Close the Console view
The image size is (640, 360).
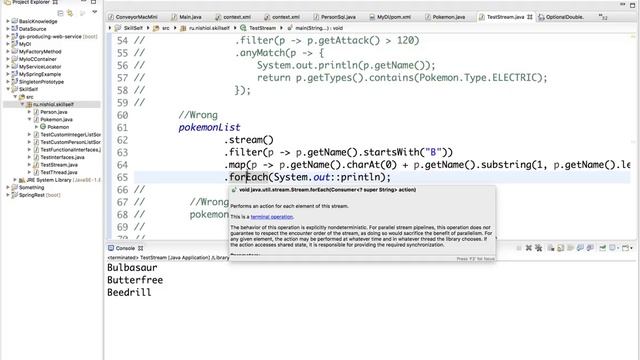tap(140, 248)
